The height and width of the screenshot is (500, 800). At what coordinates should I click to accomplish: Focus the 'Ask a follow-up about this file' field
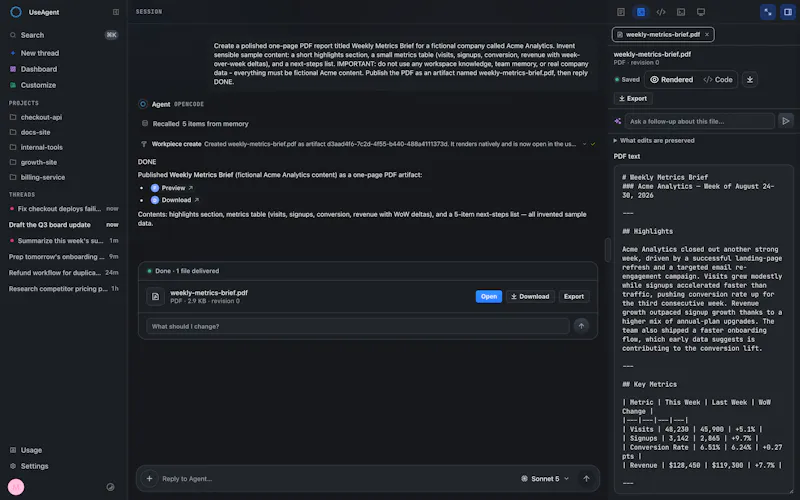tap(699, 121)
